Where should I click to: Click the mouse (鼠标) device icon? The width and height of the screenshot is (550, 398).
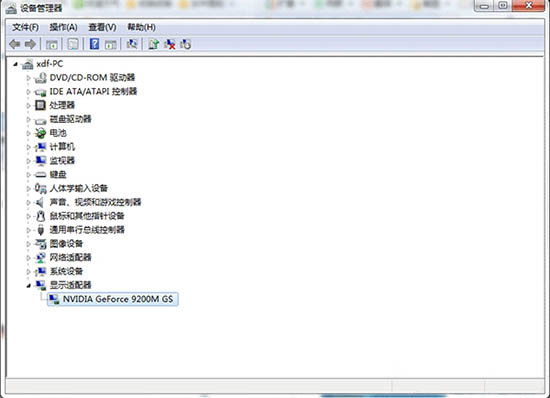pyautogui.click(x=40, y=216)
